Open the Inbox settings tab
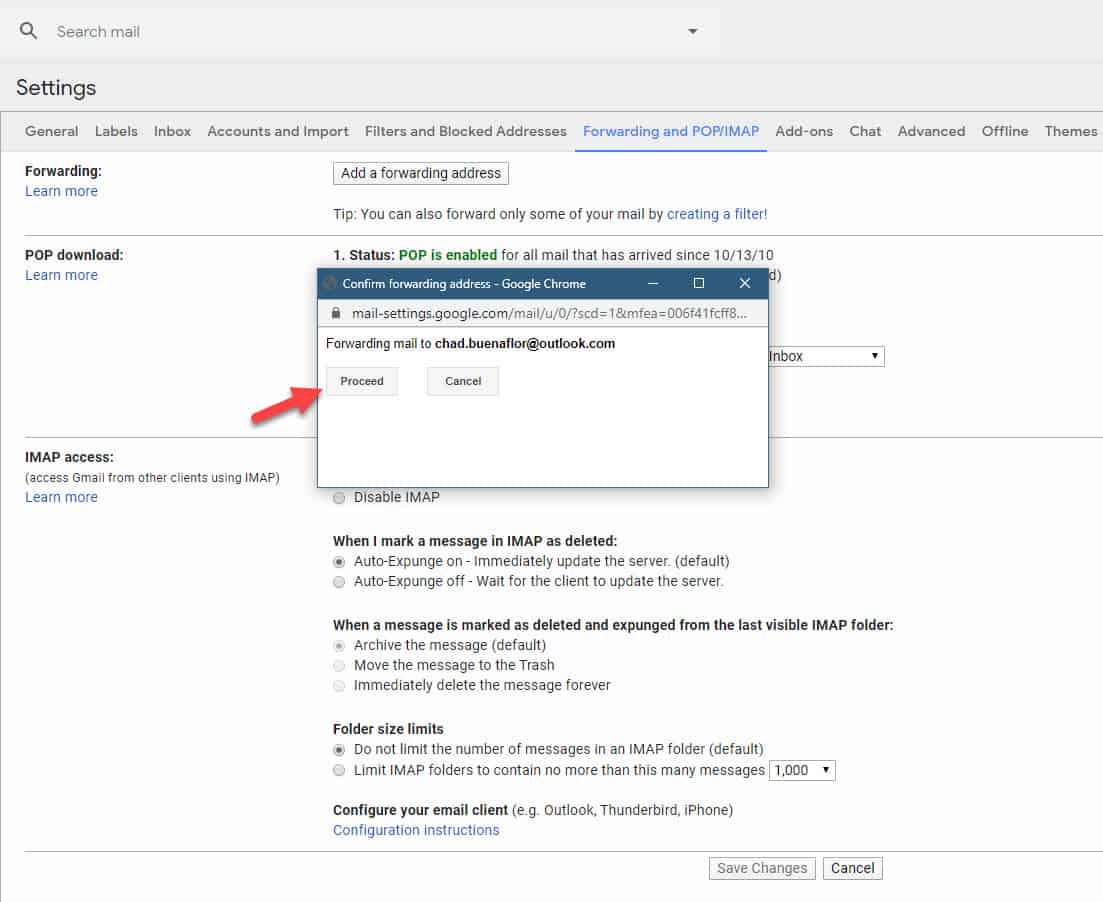Image resolution: width=1103 pixels, height=902 pixels. (x=172, y=131)
